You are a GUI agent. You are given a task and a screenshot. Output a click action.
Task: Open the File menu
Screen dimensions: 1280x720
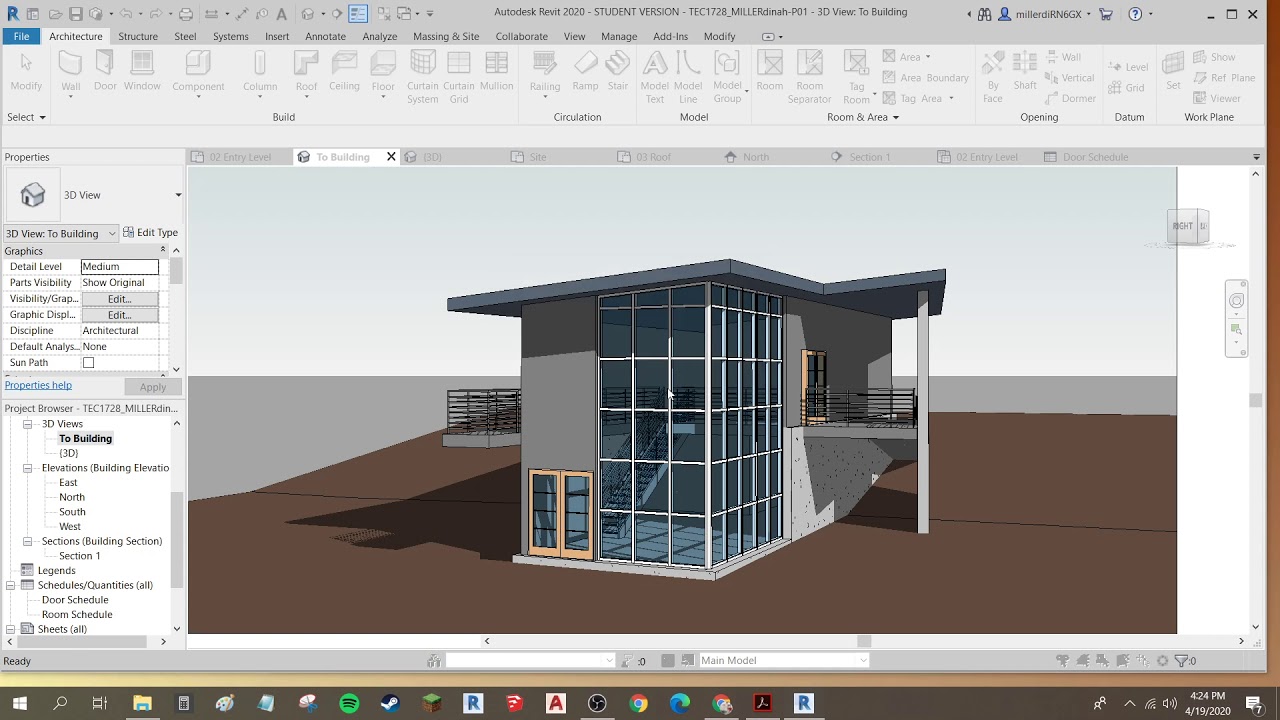tap(21, 36)
